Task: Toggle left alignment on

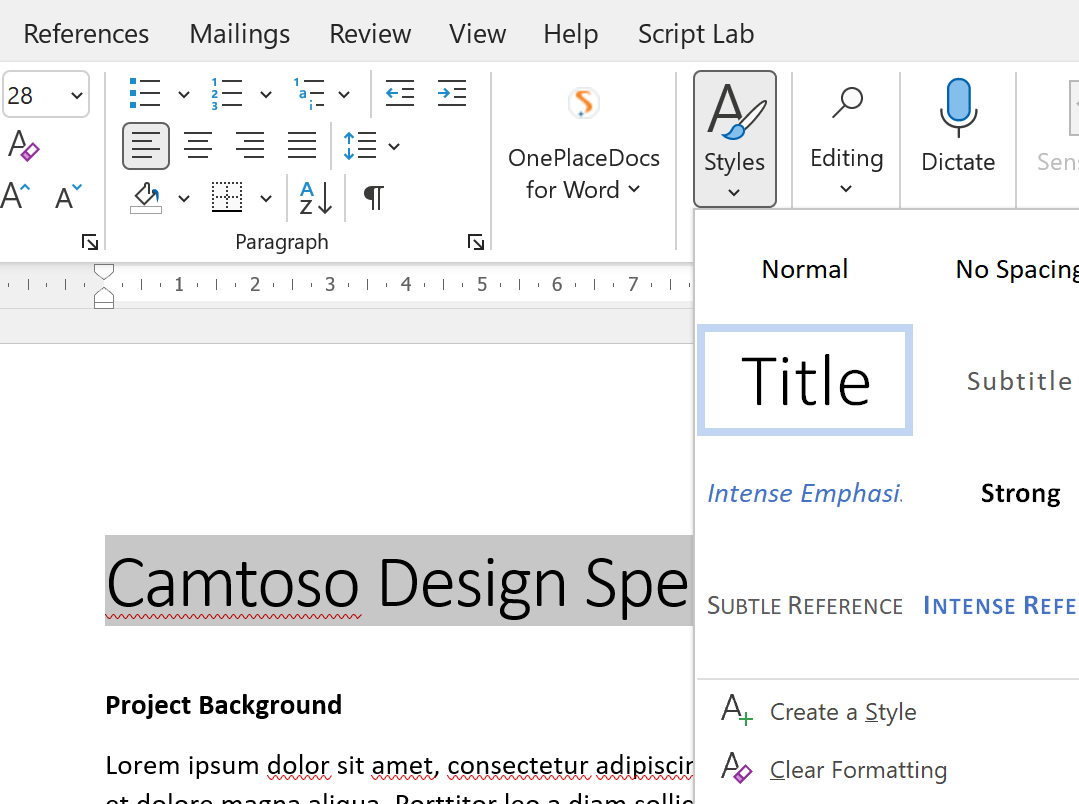Action: [x=146, y=146]
